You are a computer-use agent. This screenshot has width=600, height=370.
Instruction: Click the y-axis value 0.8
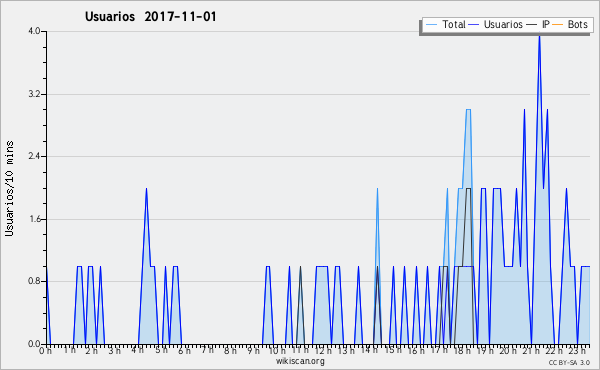point(34,282)
